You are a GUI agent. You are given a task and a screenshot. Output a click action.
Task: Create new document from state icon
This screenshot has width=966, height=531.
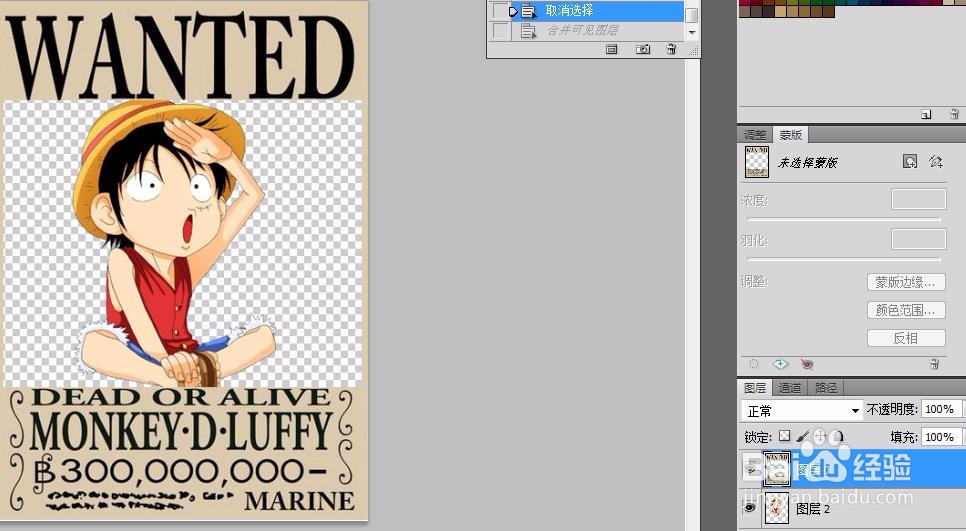pyautogui.click(x=612, y=49)
